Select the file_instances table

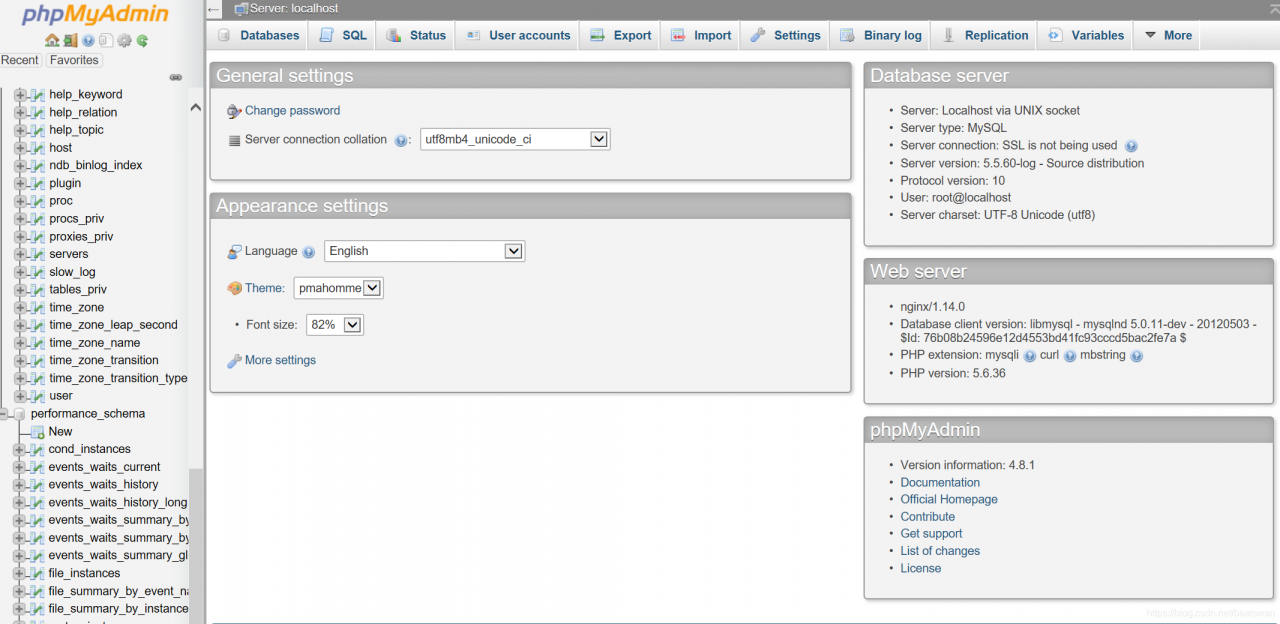click(84, 574)
